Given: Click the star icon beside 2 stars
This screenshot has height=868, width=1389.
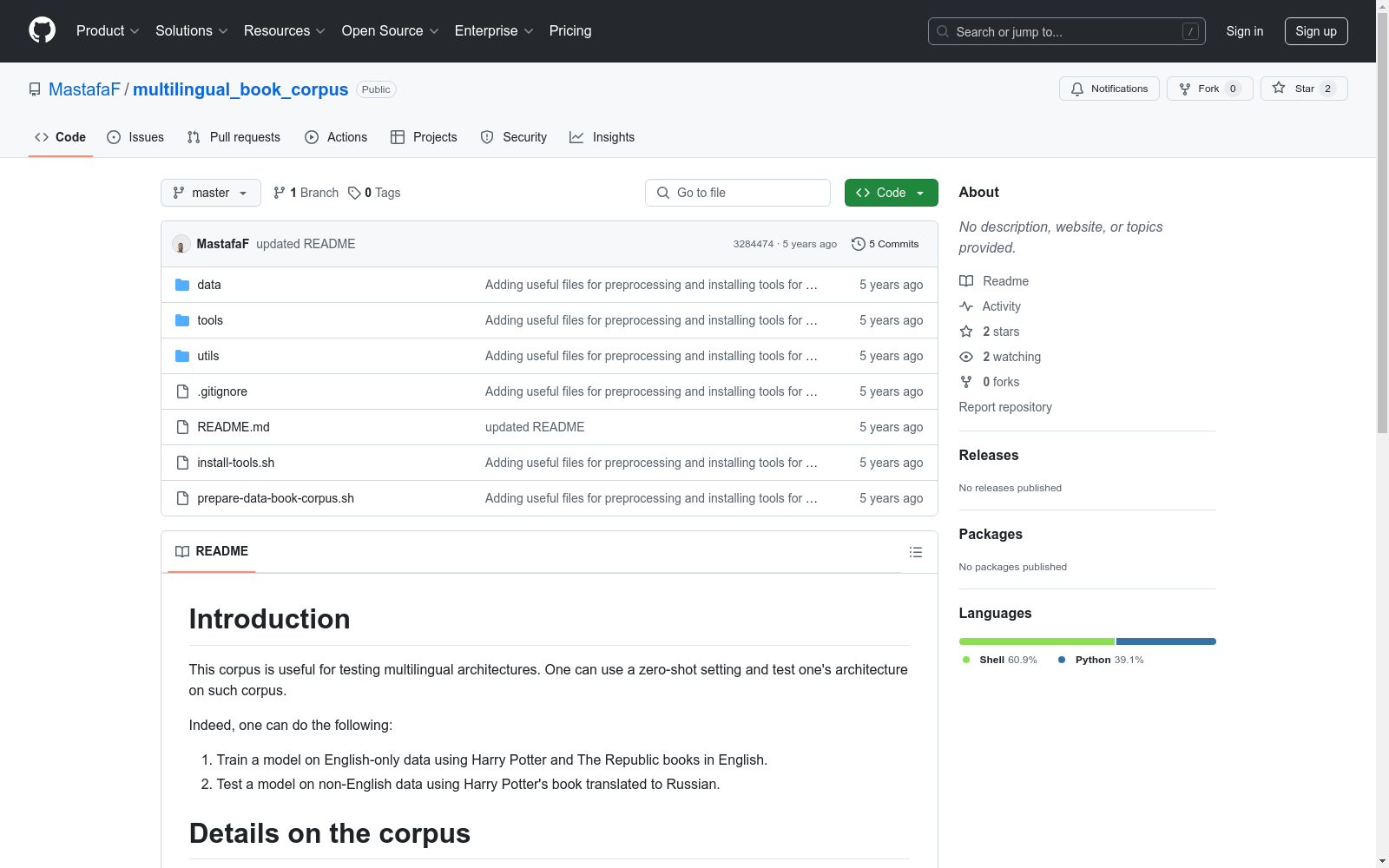Looking at the screenshot, I should 966,332.
